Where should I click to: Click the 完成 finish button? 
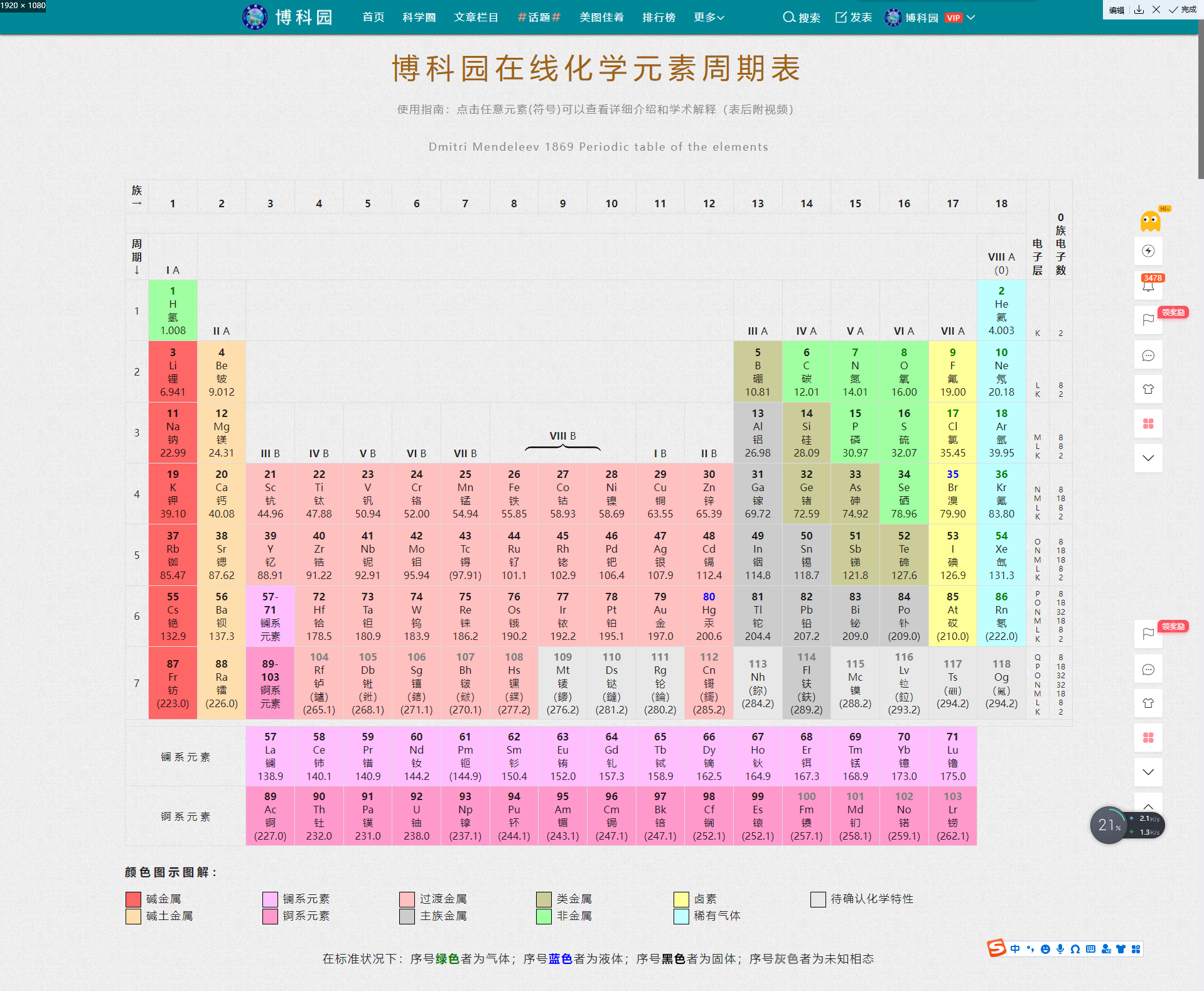coord(1183,9)
